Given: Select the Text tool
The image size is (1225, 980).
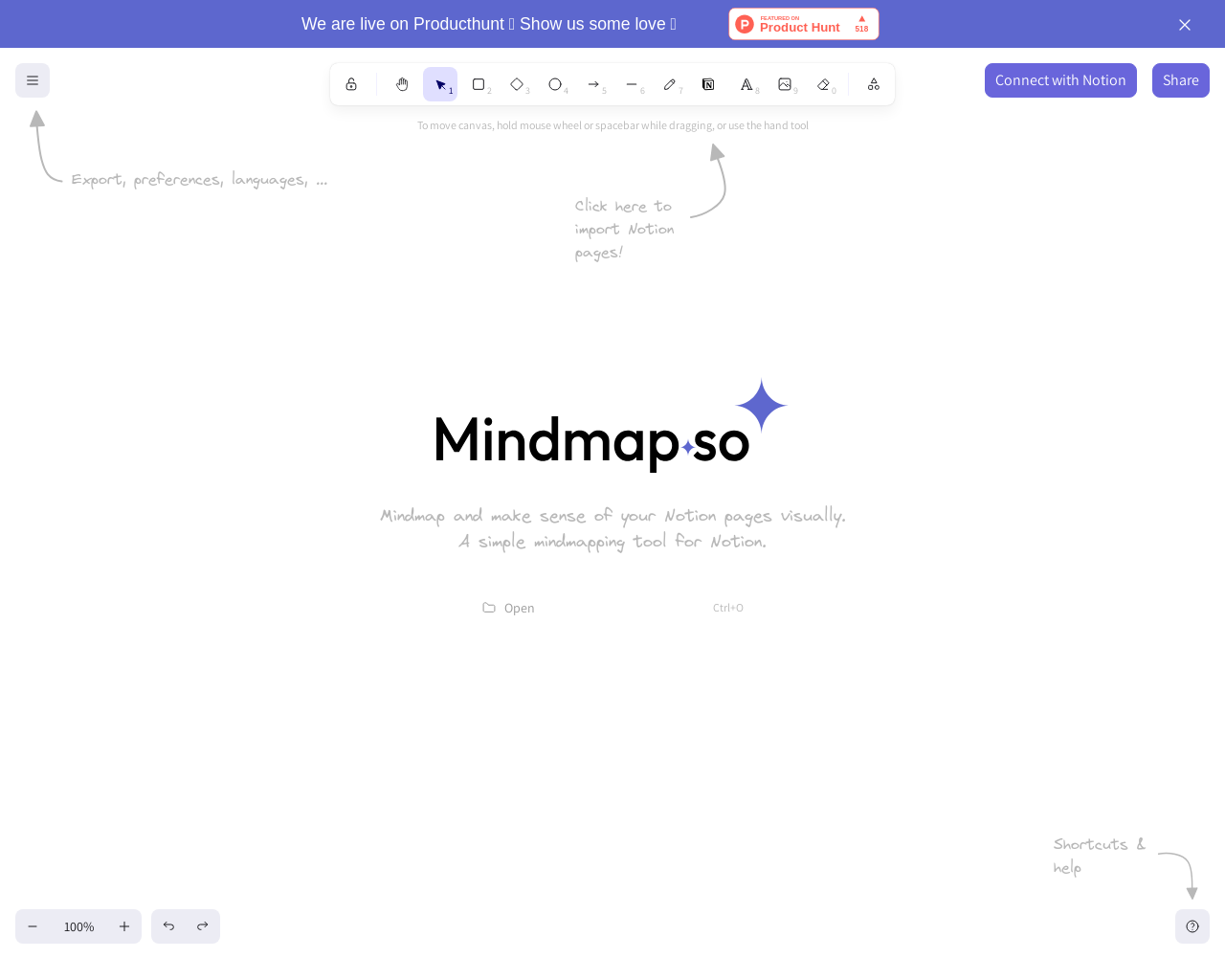Looking at the screenshot, I should pyautogui.click(x=746, y=84).
